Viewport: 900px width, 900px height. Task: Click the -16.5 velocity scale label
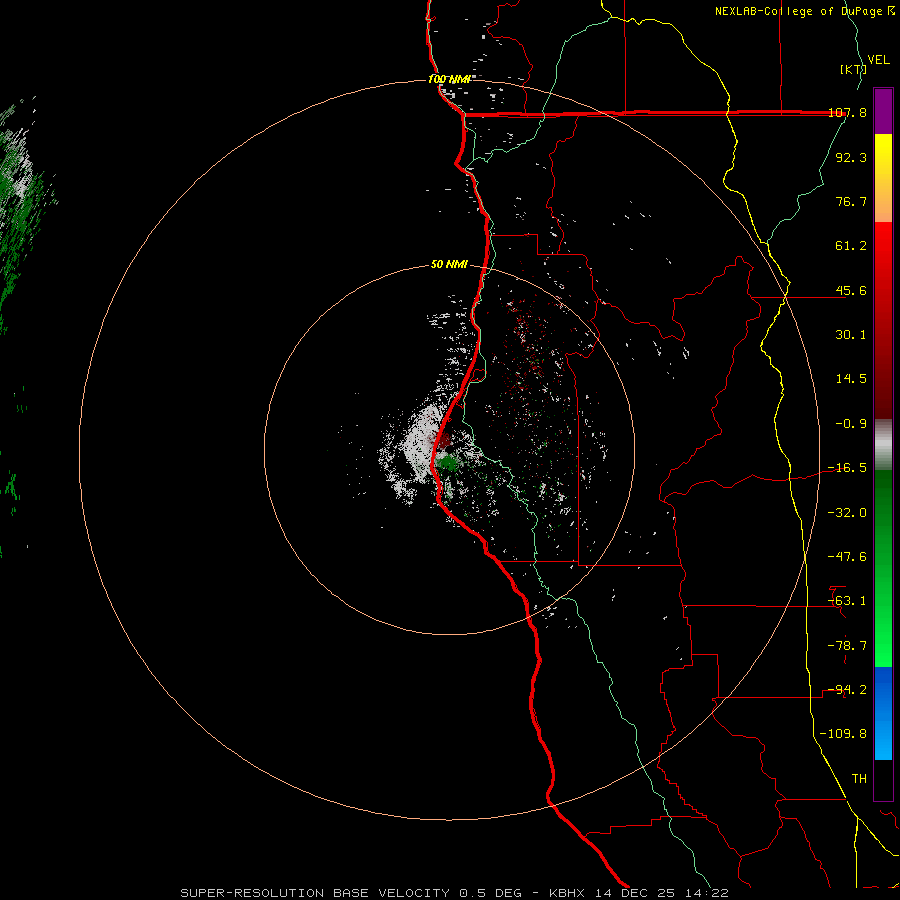(847, 468)
